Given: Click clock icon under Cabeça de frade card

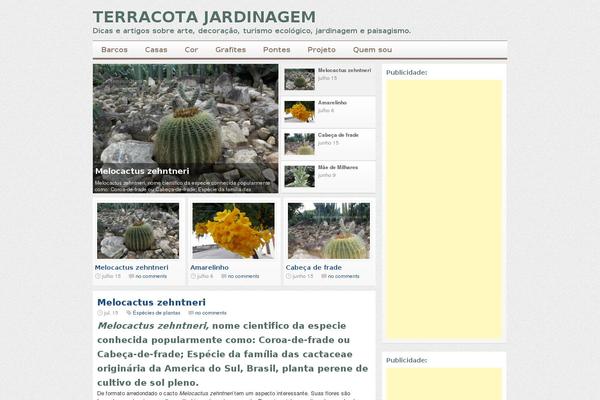Looking at the screenshot, I should (x=288, y=276).
